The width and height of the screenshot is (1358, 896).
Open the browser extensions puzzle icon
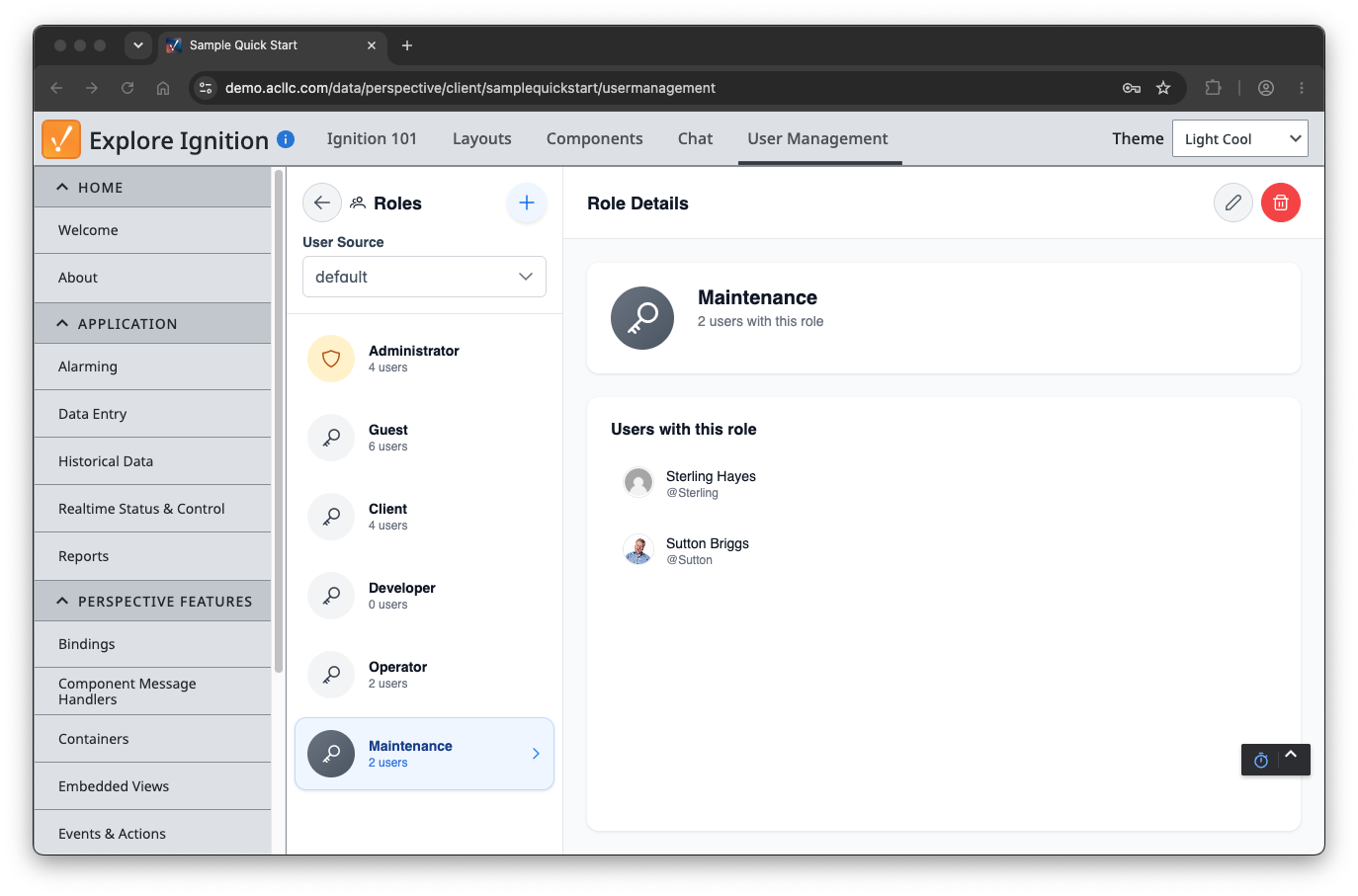(x=1213, y=88)
